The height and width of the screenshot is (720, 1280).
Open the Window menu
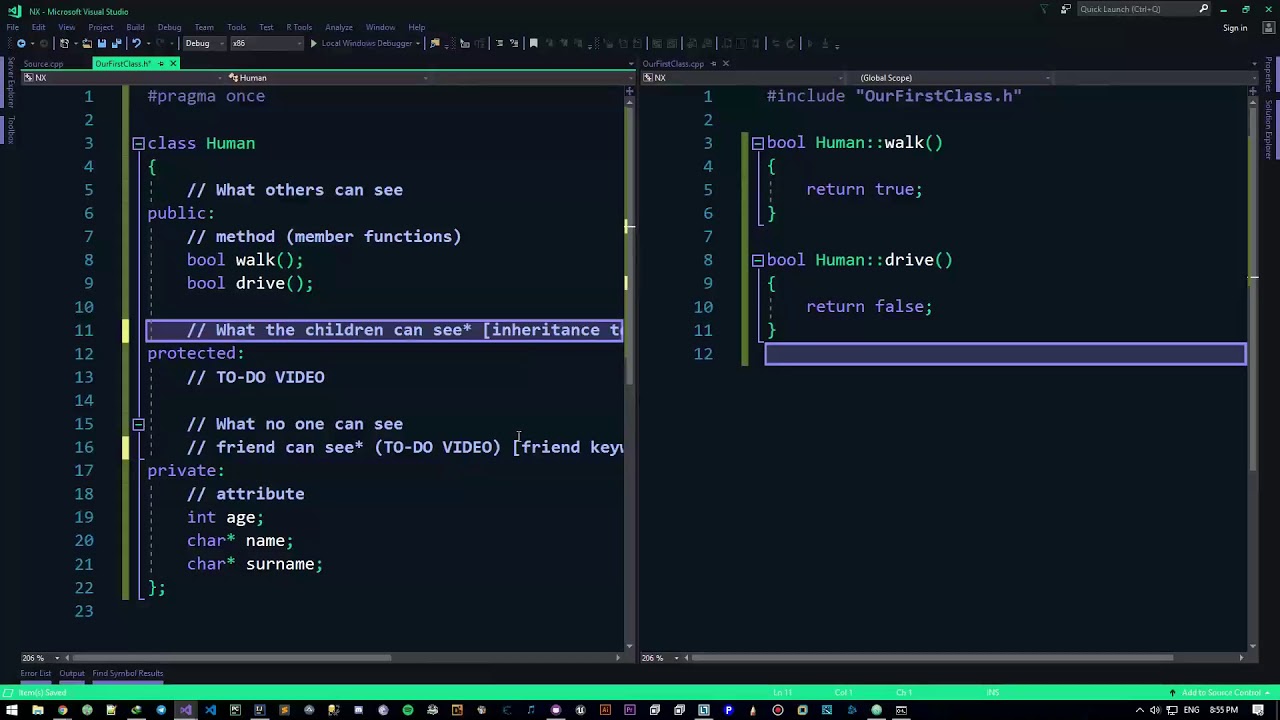(x=380, y=27)
